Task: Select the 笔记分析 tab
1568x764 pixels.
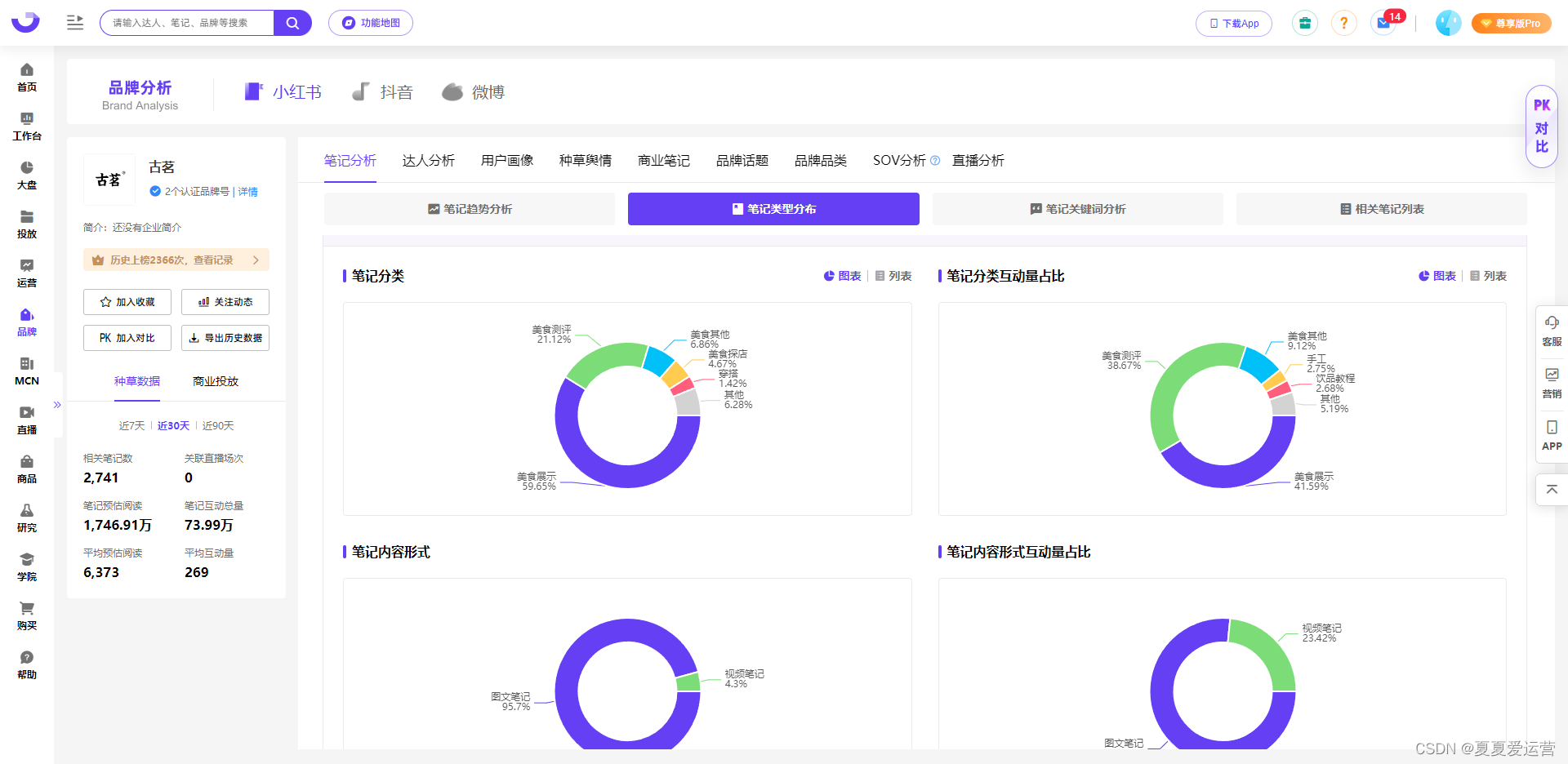Action: 350,161
